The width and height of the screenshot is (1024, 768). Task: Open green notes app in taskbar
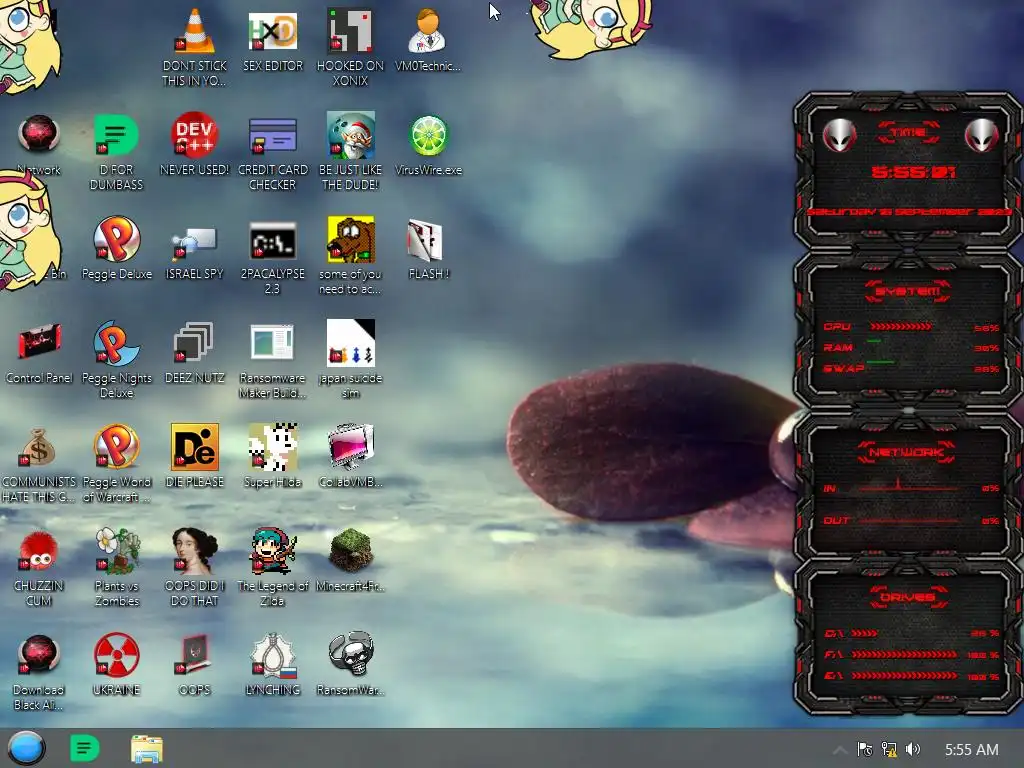point(85,748)
